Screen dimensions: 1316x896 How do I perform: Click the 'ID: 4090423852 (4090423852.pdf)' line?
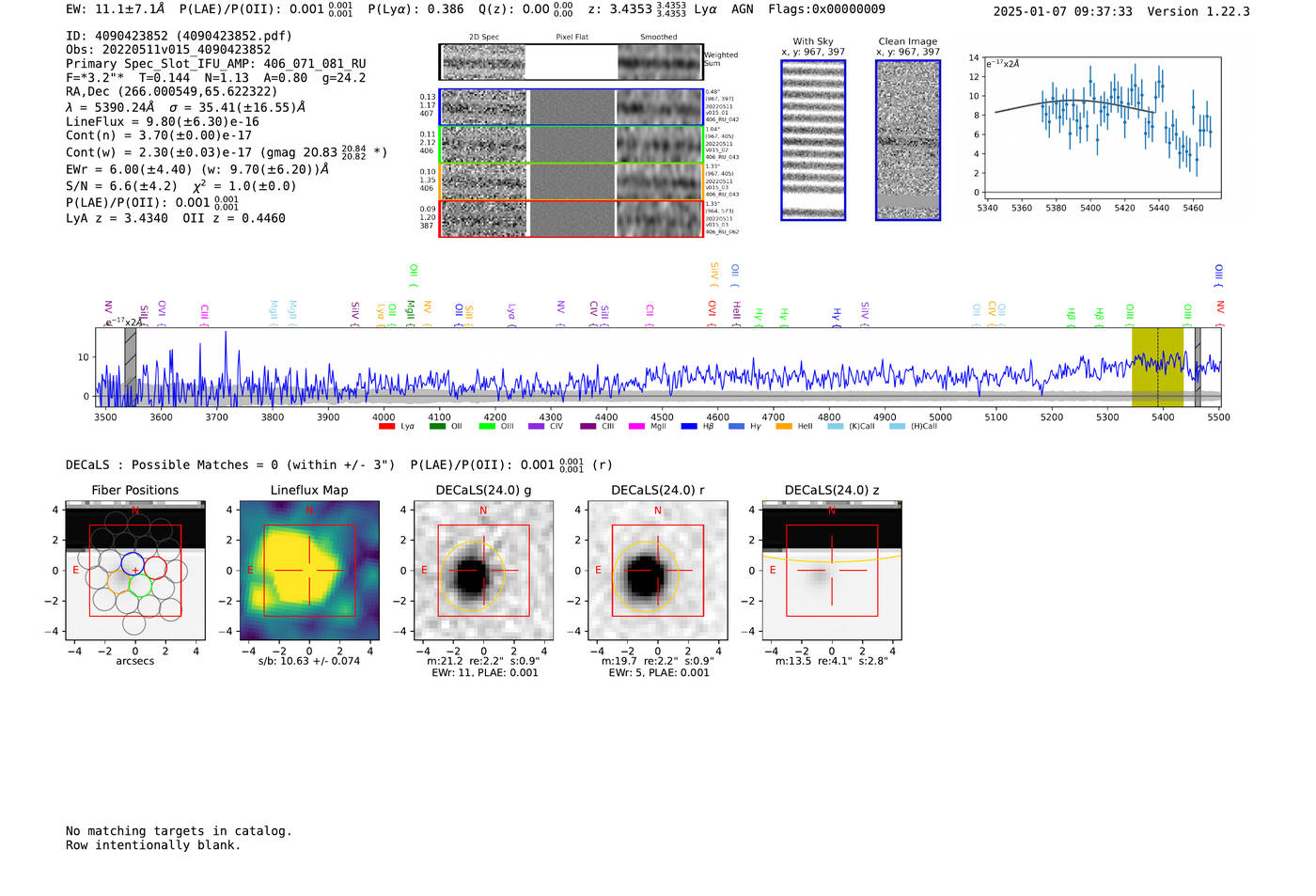pos(179,36)
